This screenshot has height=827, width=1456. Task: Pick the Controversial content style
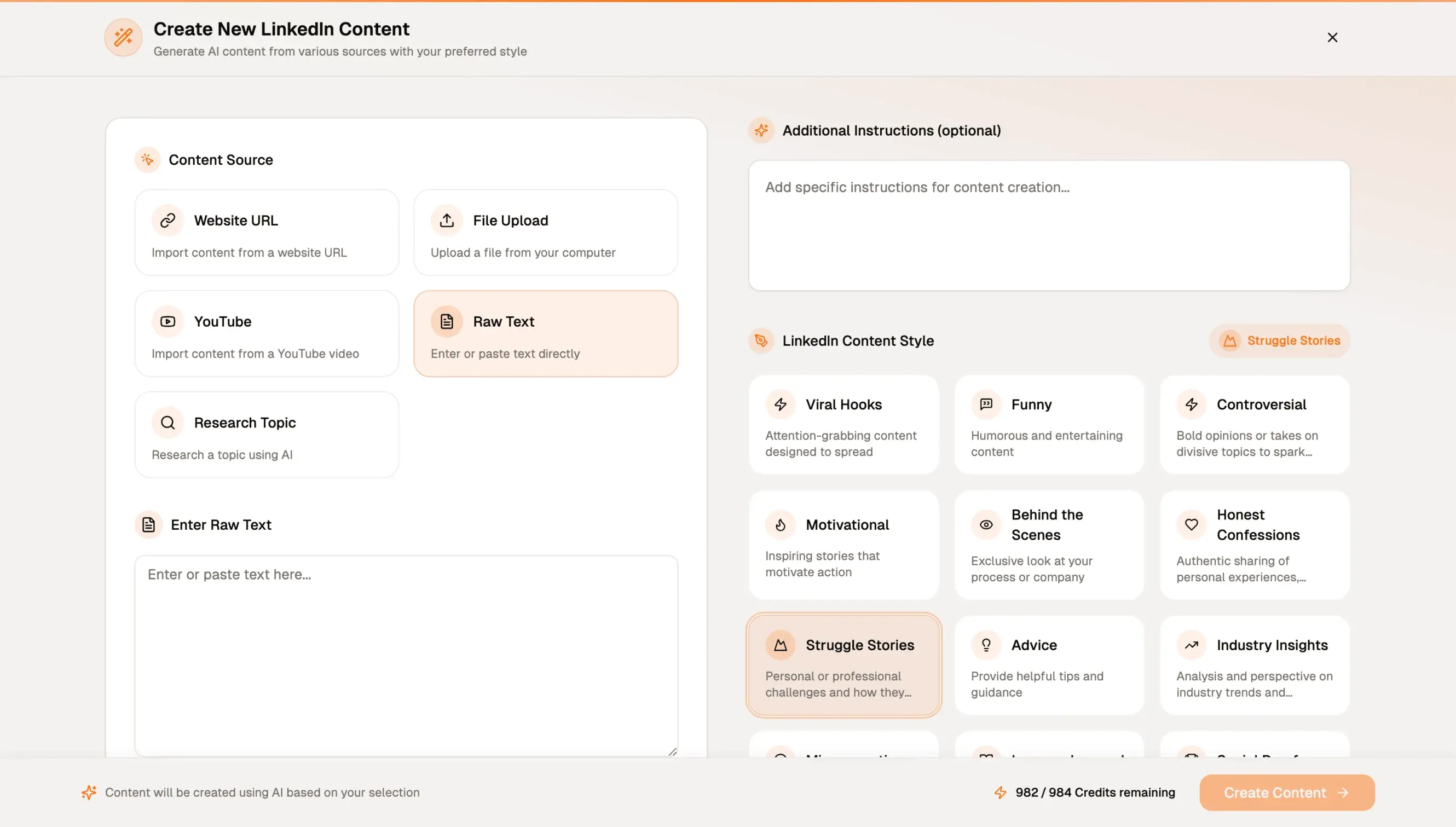tap(1255, 425)
